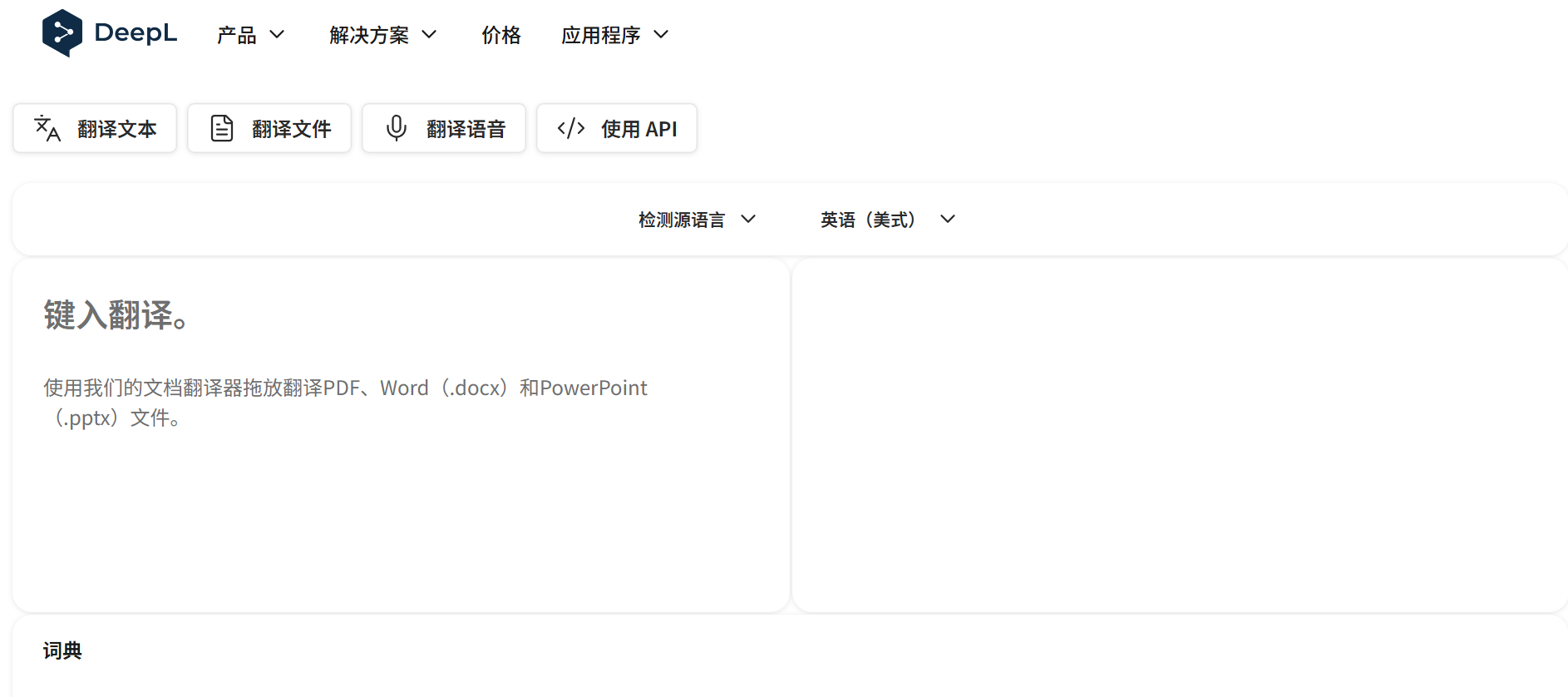Screen dimensions: 1568x697
Task: Click the document icon for 翻译文件
Action: 222,129
